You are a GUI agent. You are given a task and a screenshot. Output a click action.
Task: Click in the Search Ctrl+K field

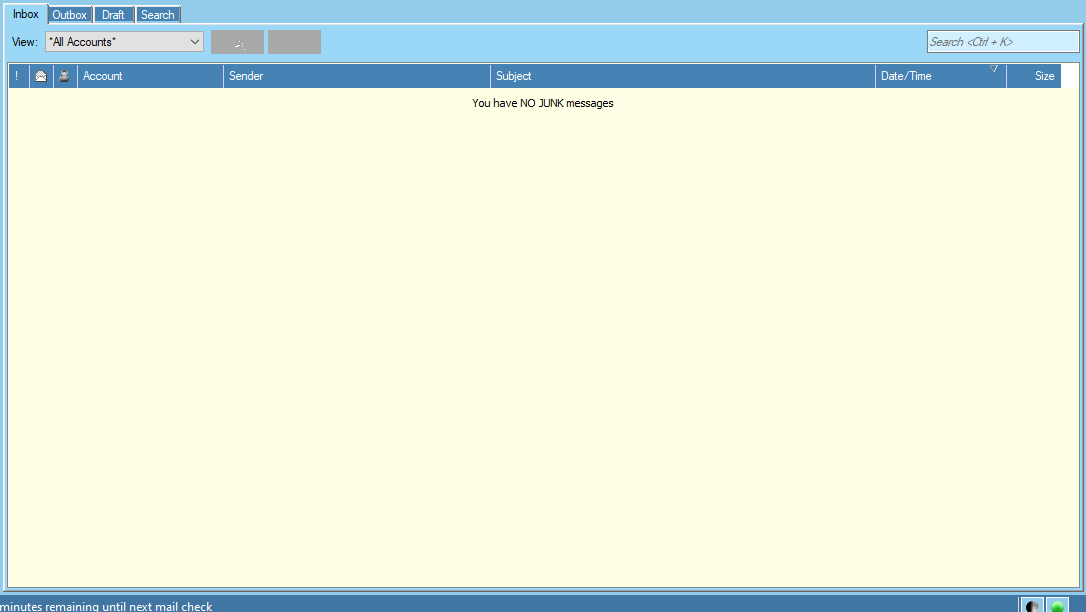coord(1003,42)
